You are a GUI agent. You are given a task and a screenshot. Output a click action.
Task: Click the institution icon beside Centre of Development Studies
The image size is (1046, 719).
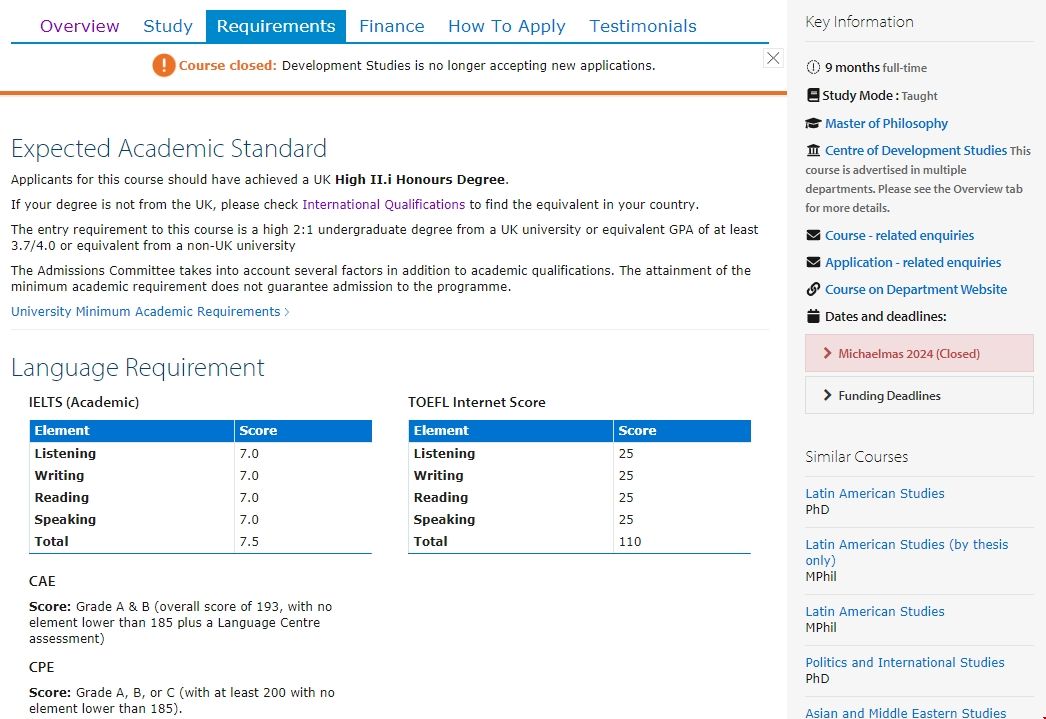(x=813, y=151)
